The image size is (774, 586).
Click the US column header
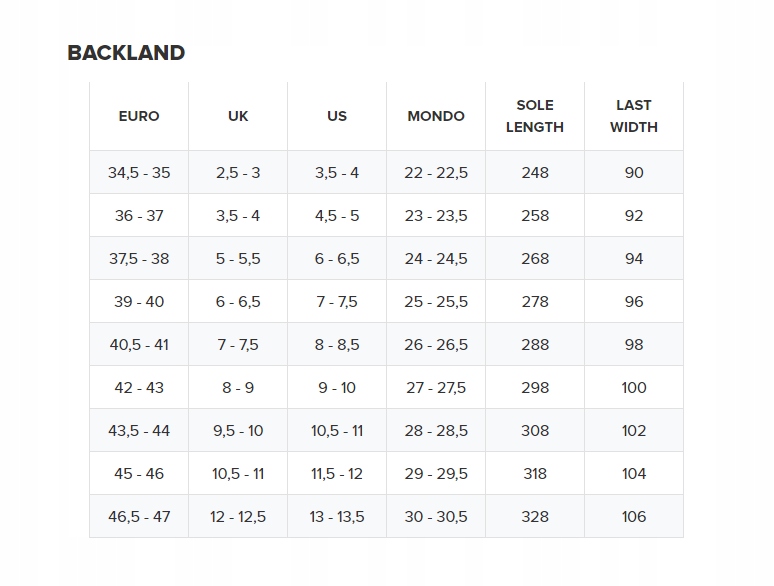coord(337,116)
